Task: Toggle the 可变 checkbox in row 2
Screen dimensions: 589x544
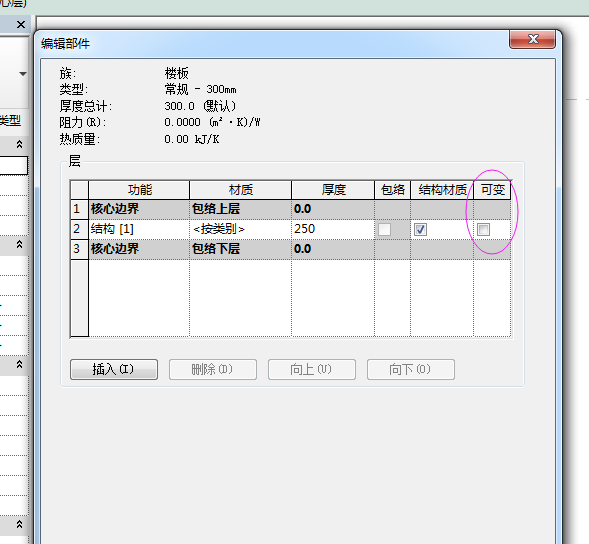Action: (x=483, y=229)
